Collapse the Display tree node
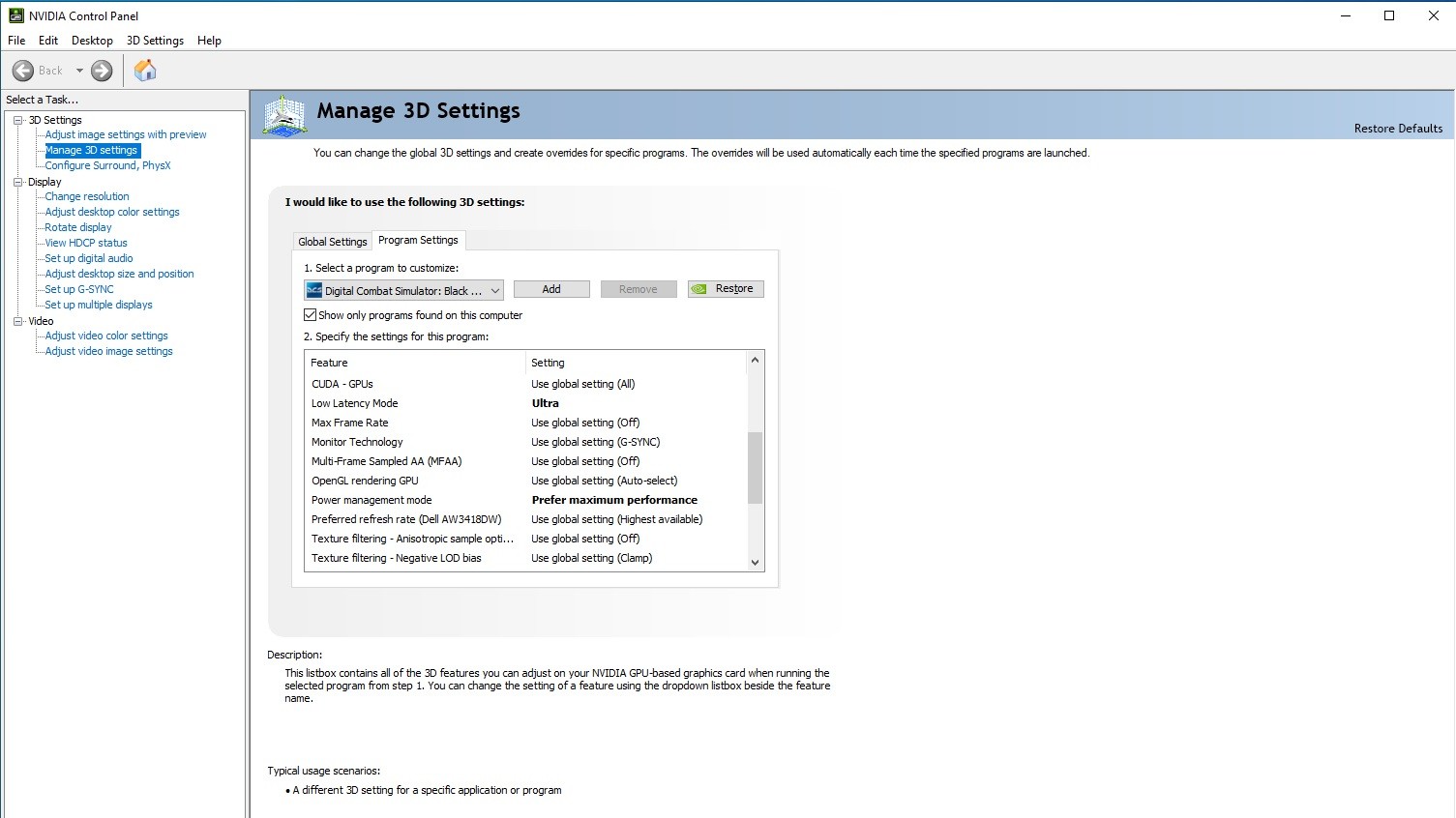Screen dimensions: 1456x818 (x=18, y=182)
